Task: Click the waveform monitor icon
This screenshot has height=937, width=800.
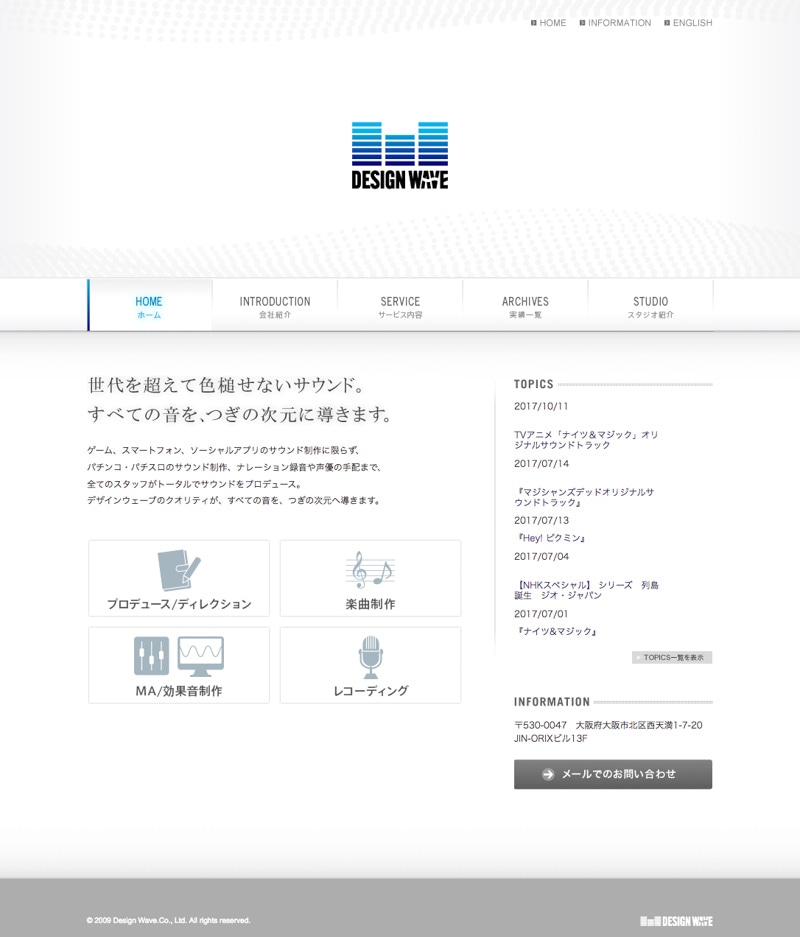Action: point(201,656)
